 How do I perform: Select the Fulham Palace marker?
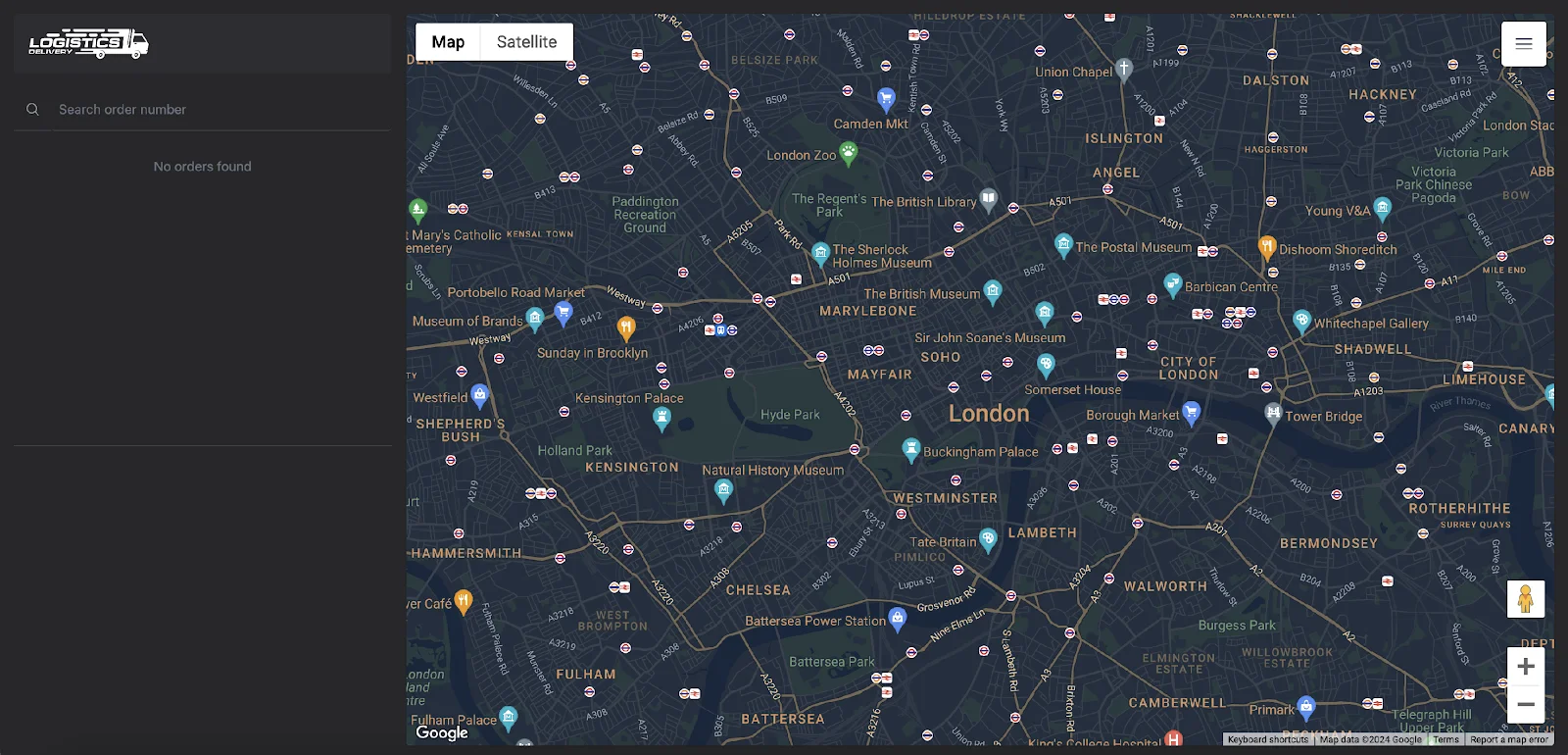(x=508, y=719)
